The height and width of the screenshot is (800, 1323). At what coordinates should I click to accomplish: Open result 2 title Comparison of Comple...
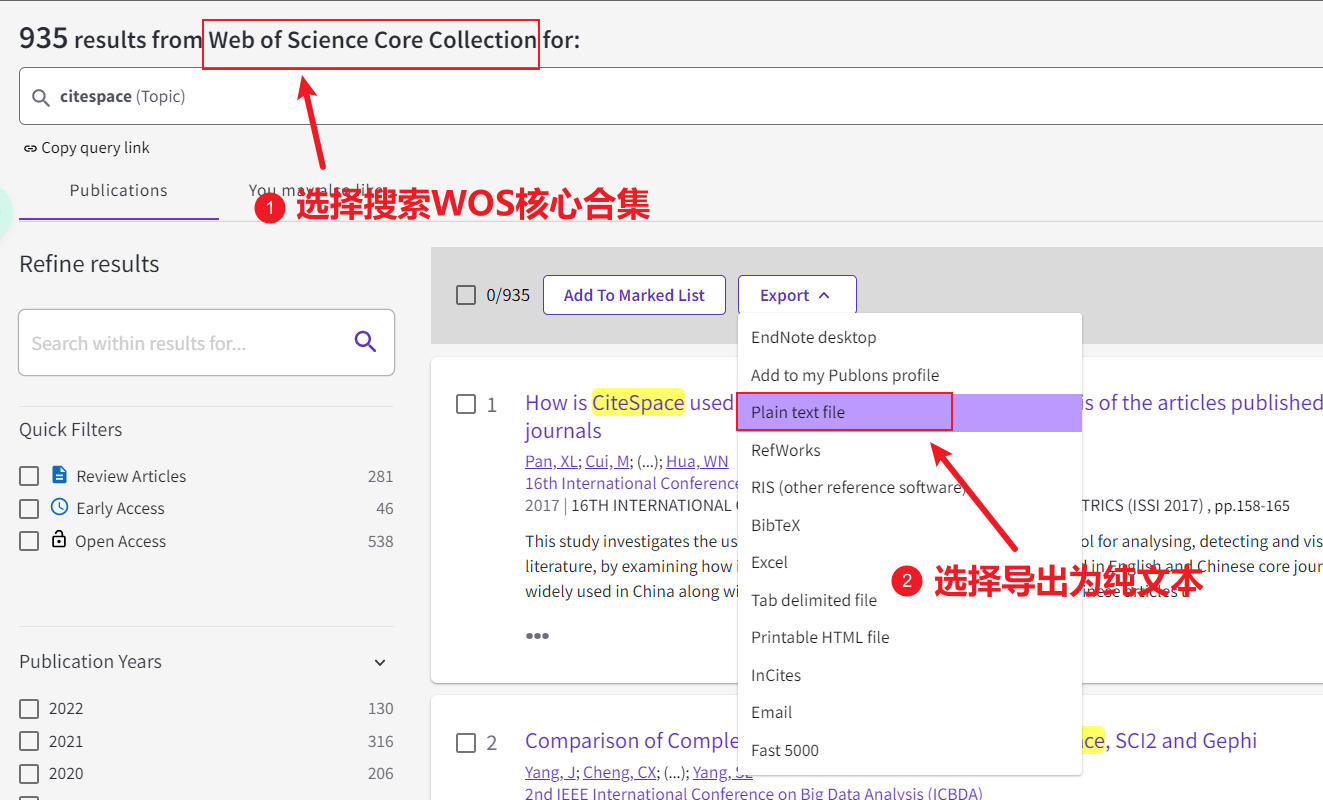click(x=631, y=741)
